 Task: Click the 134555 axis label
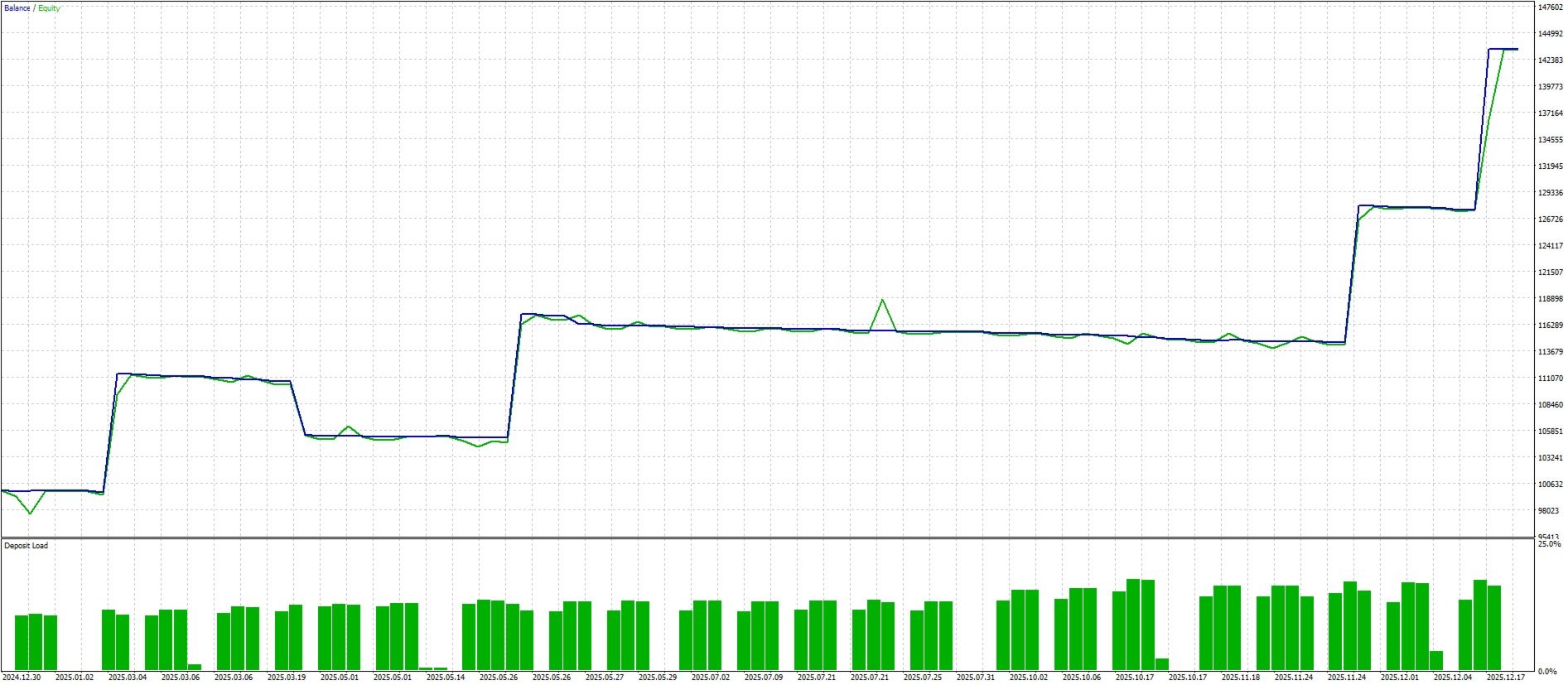pos(1550,140)
